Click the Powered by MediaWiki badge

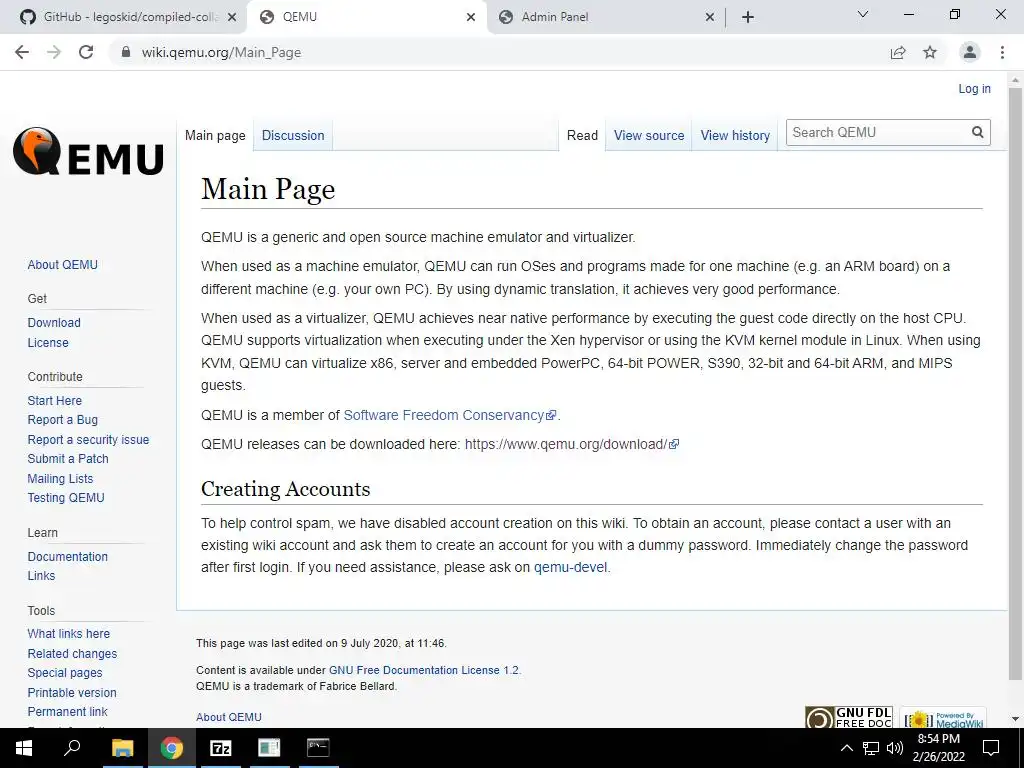pos(943,718)
